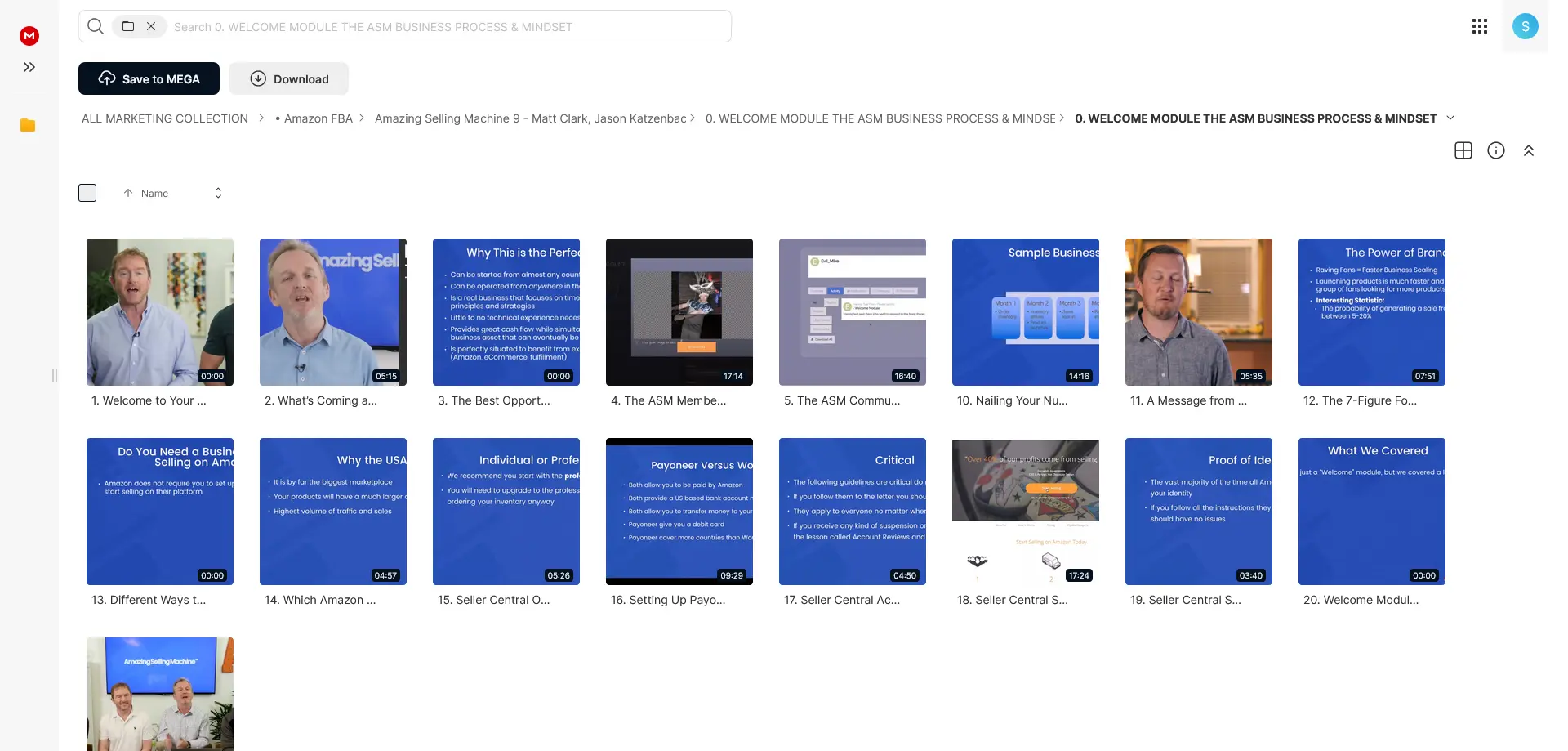Remove the folder filter chip X

151,26
